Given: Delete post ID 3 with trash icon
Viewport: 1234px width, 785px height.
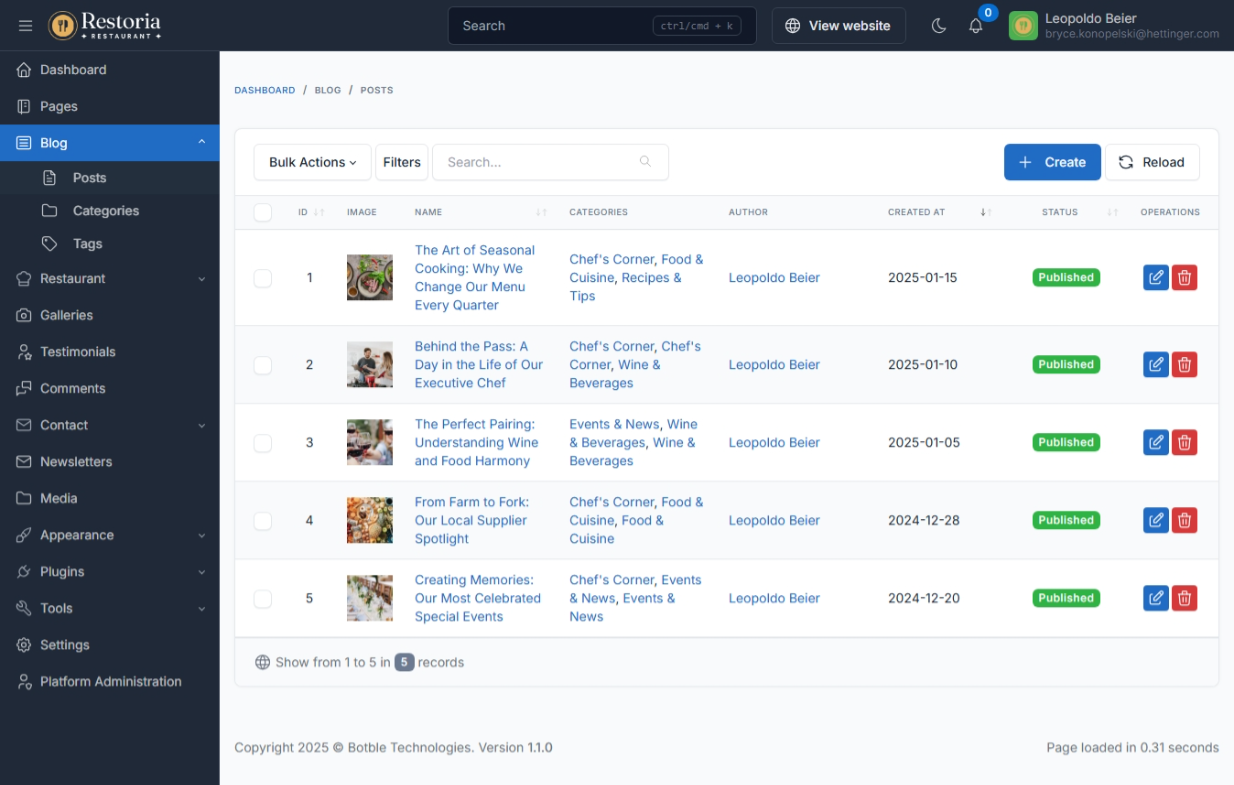Looking at the screenshot, I should pyautogui.click(x=1184, y=442).
